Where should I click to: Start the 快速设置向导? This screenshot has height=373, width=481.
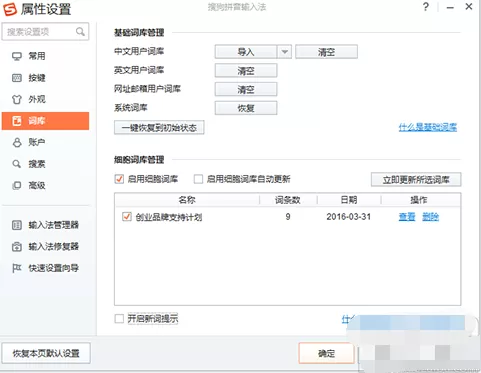click(x=45, y=268)
